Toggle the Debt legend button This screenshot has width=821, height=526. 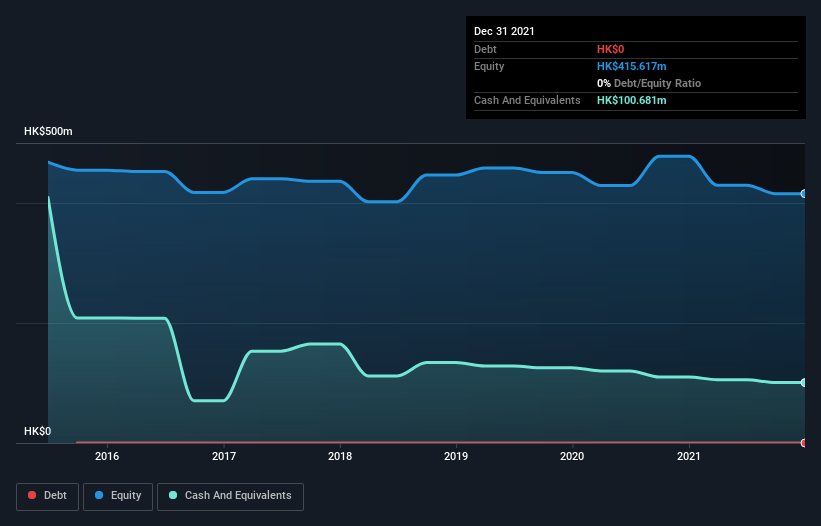pos(48,496)
